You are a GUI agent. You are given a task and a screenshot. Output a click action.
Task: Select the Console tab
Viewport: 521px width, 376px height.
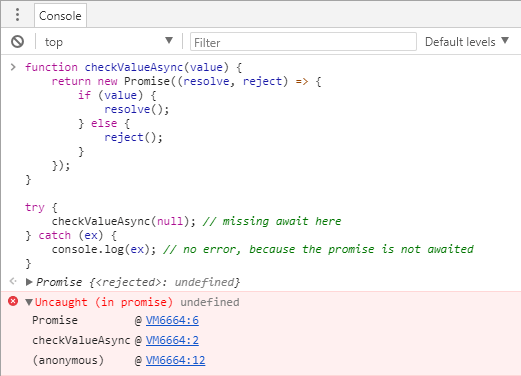coord(60,16)
